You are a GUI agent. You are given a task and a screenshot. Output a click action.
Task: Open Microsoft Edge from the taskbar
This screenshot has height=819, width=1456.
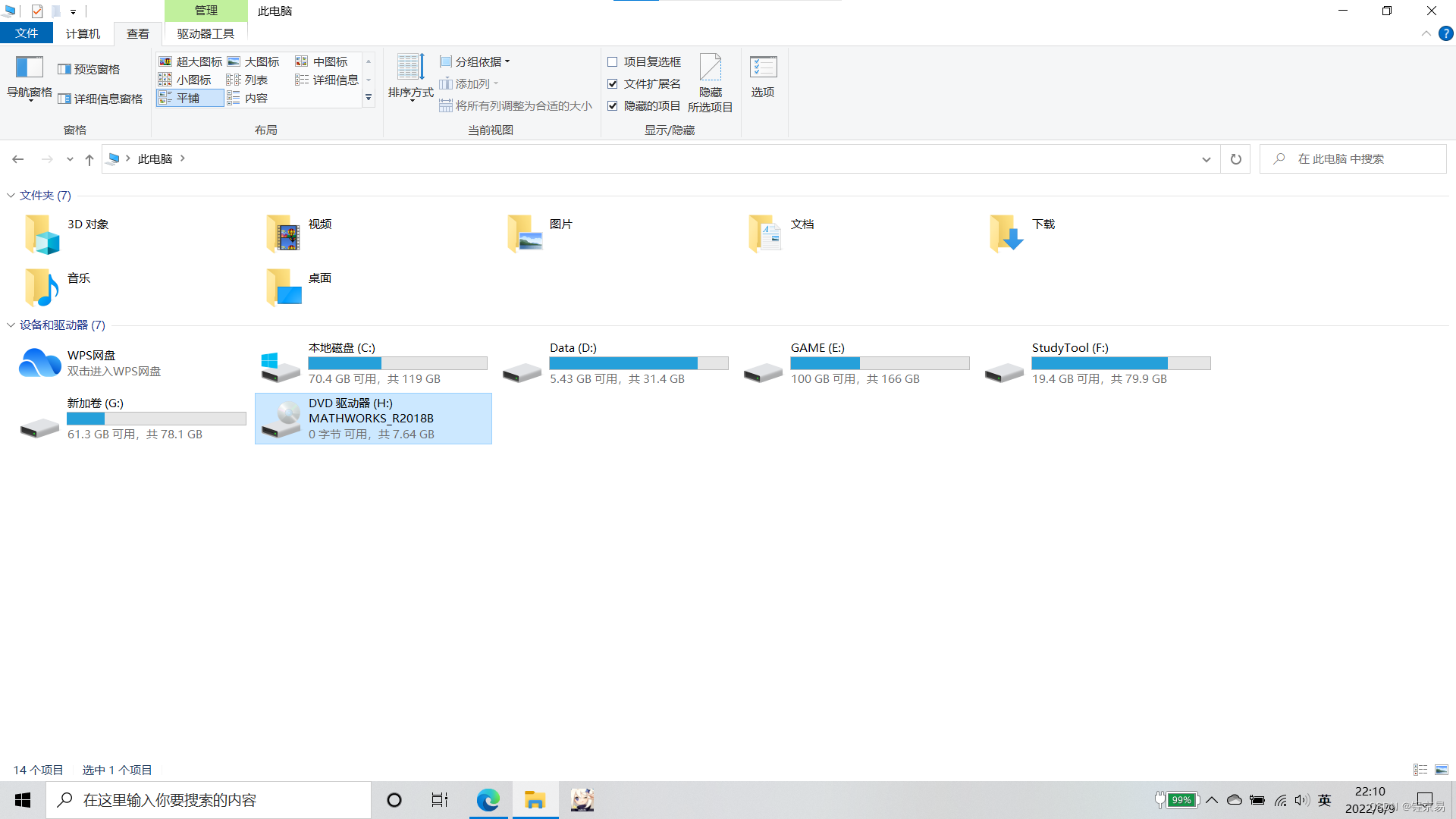point(488,800)
